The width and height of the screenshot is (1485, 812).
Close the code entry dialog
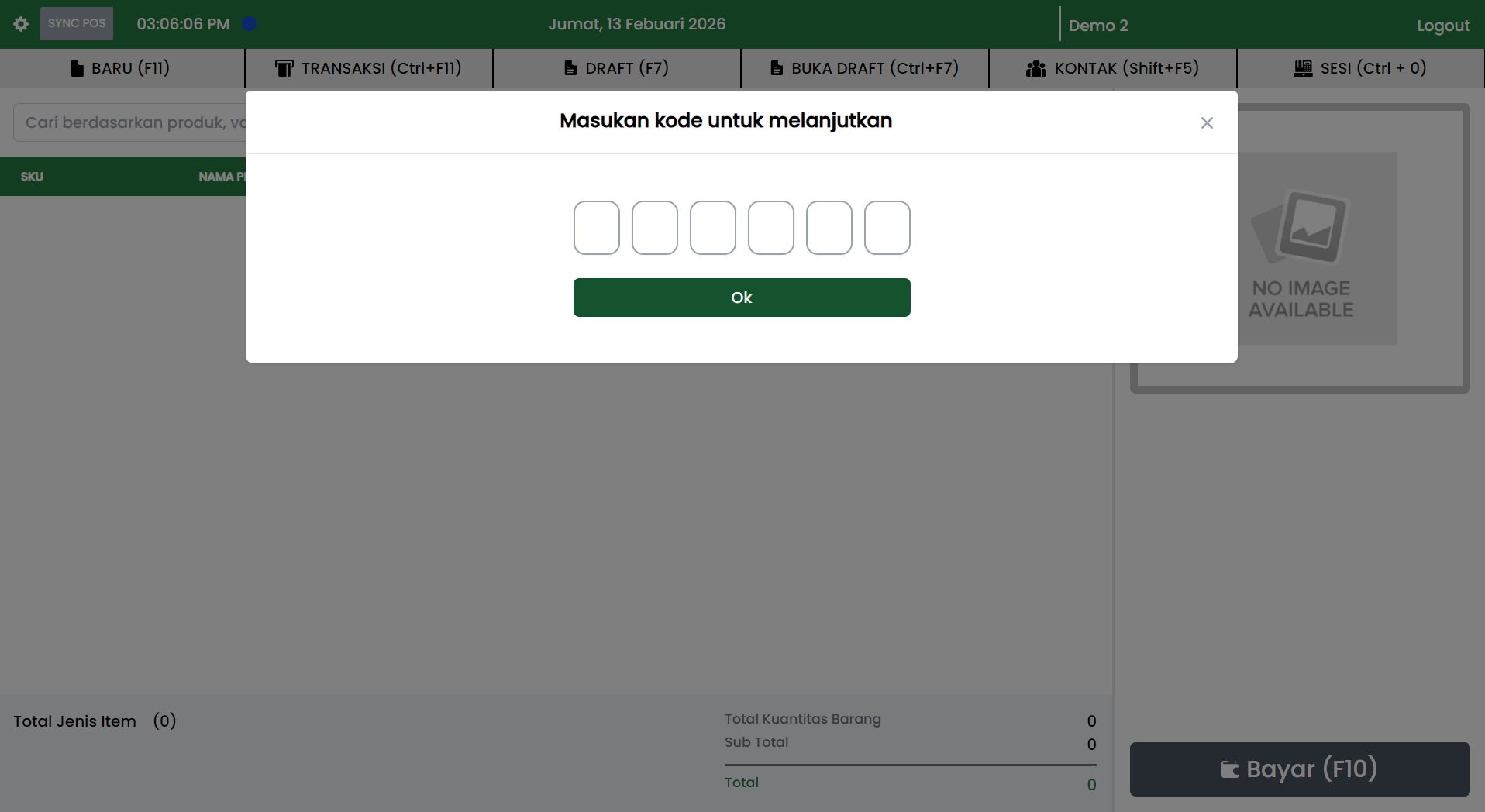tap(1207, 123)
